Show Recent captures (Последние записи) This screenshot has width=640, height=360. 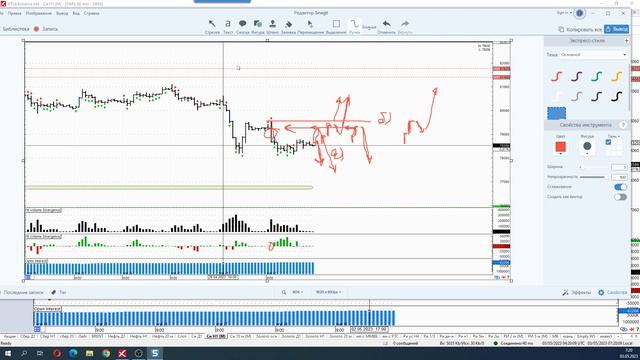click(23, 292)
